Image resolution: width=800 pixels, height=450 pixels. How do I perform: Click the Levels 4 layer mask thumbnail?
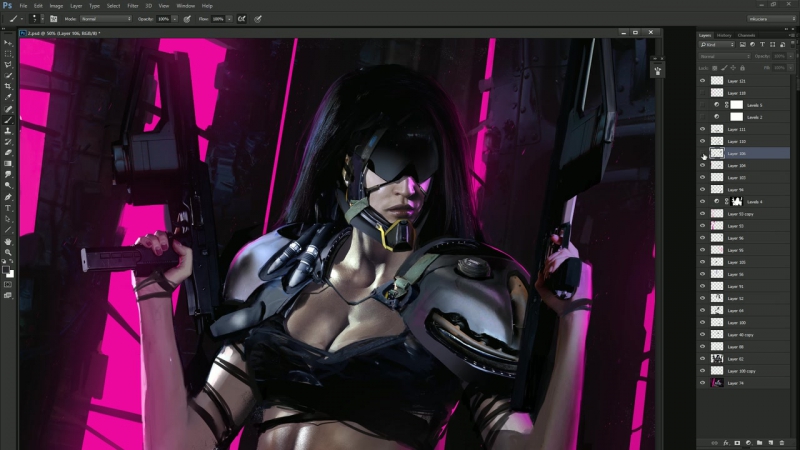(x=736, y=202)
